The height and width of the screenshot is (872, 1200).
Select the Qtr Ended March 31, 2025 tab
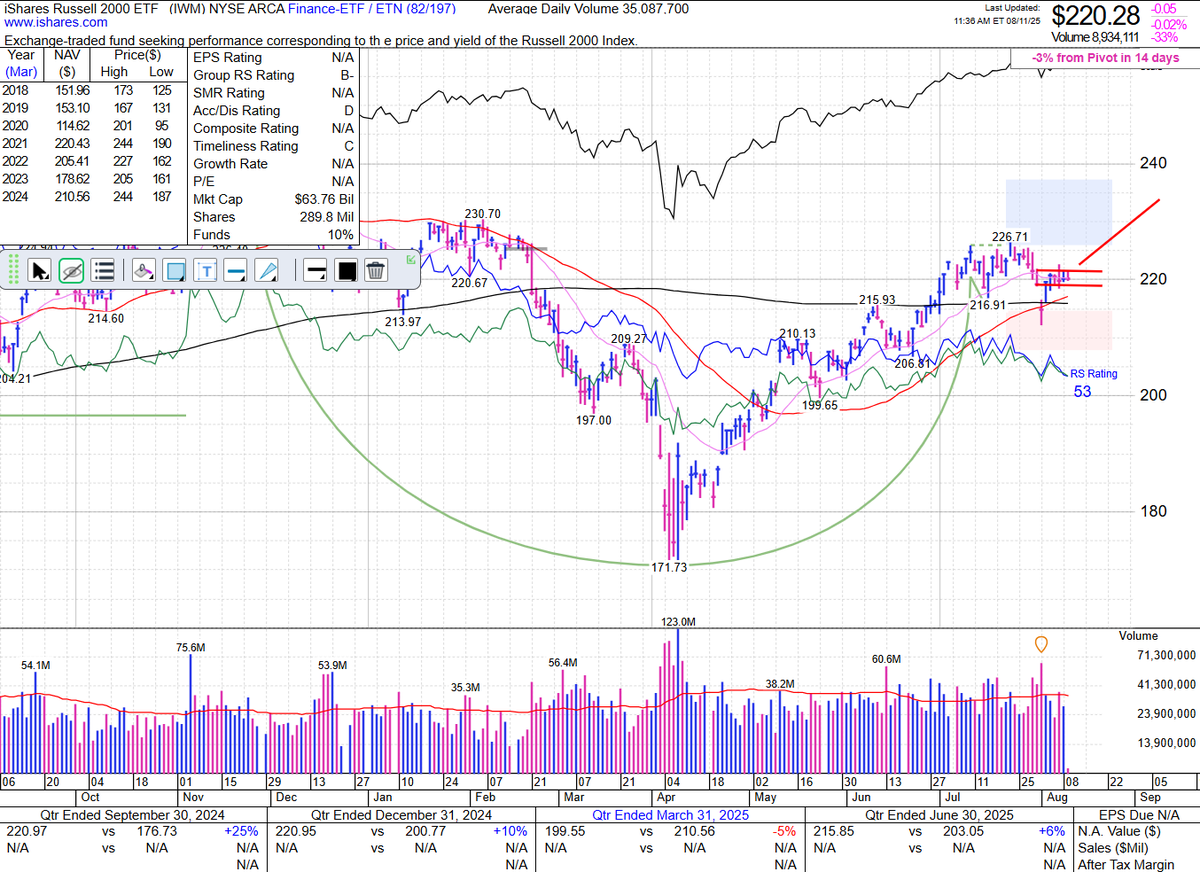tap(670, 815)
